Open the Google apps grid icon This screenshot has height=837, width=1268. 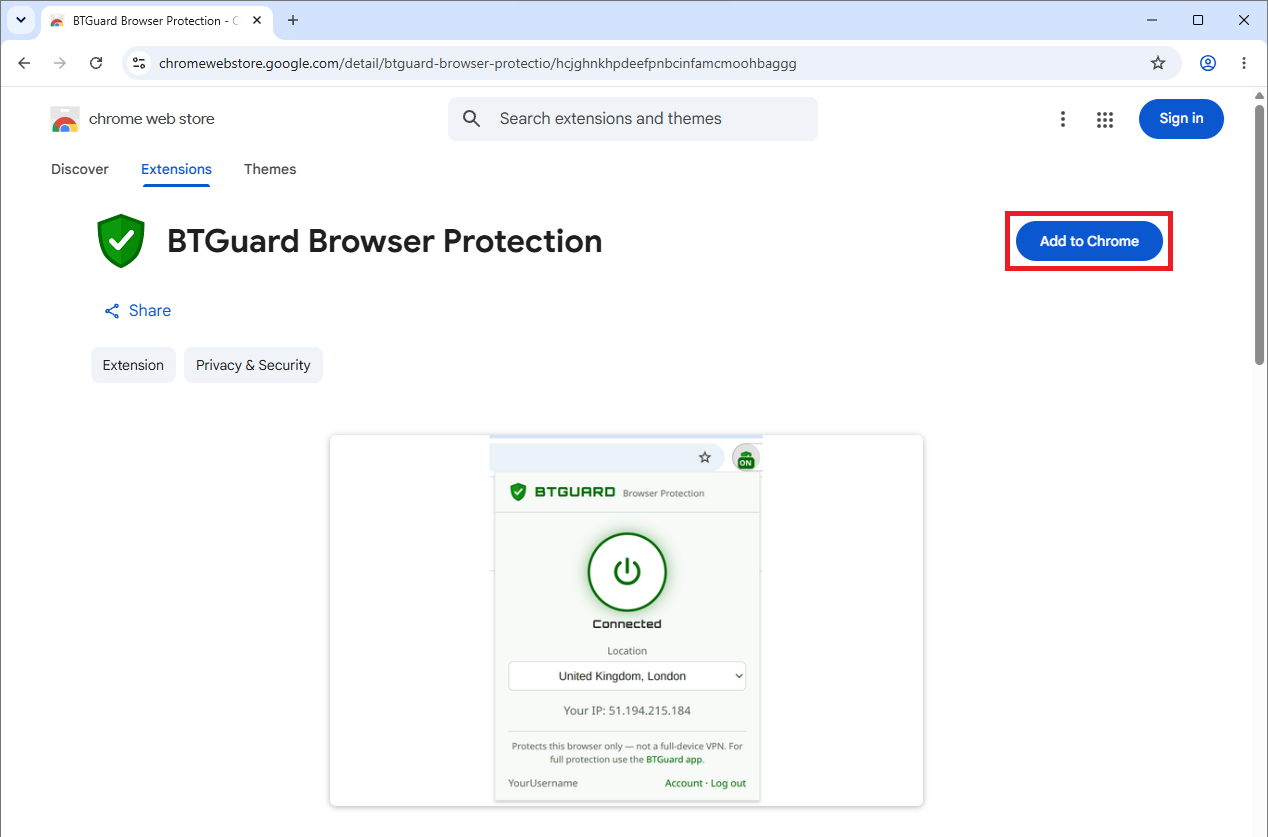[x=1105, y=119]
